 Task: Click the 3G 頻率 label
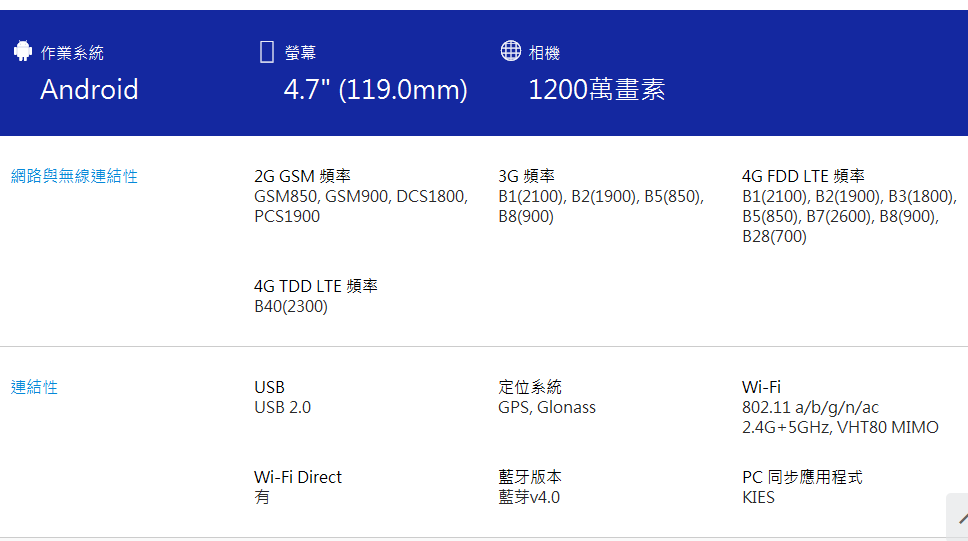coord(527,176)
